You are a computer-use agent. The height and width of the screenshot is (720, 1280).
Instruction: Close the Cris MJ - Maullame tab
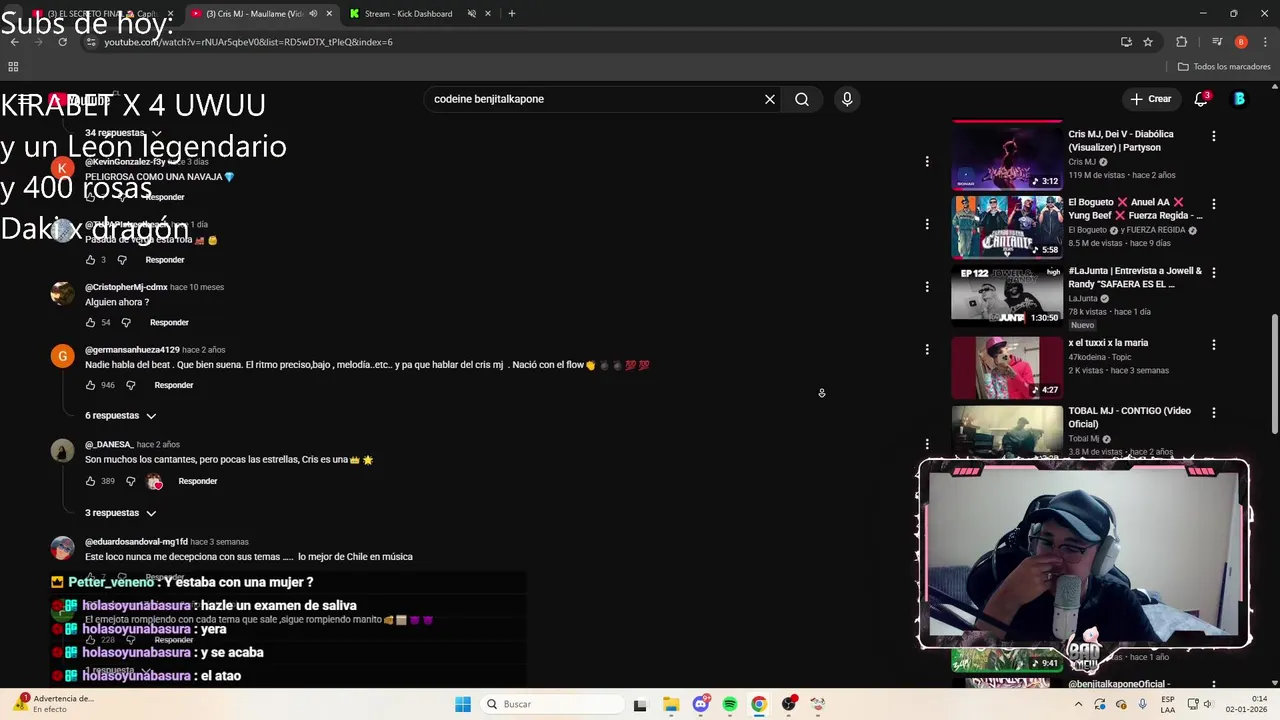(x=330, y=14)
